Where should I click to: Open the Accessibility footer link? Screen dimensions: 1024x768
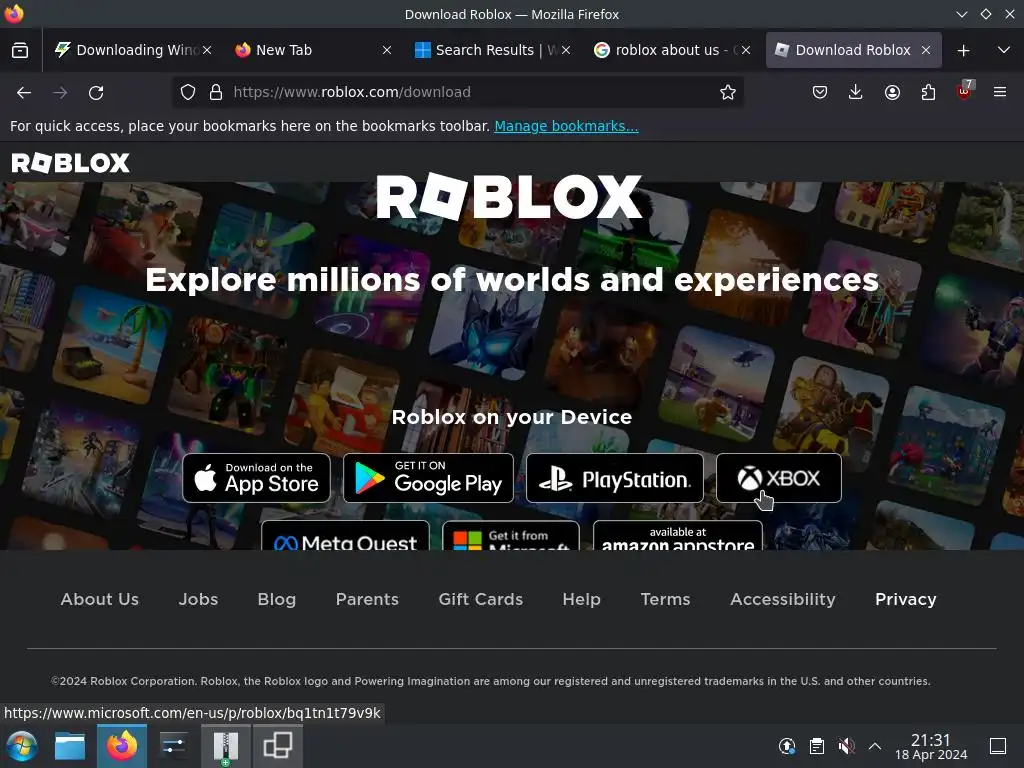pos(783,599)
